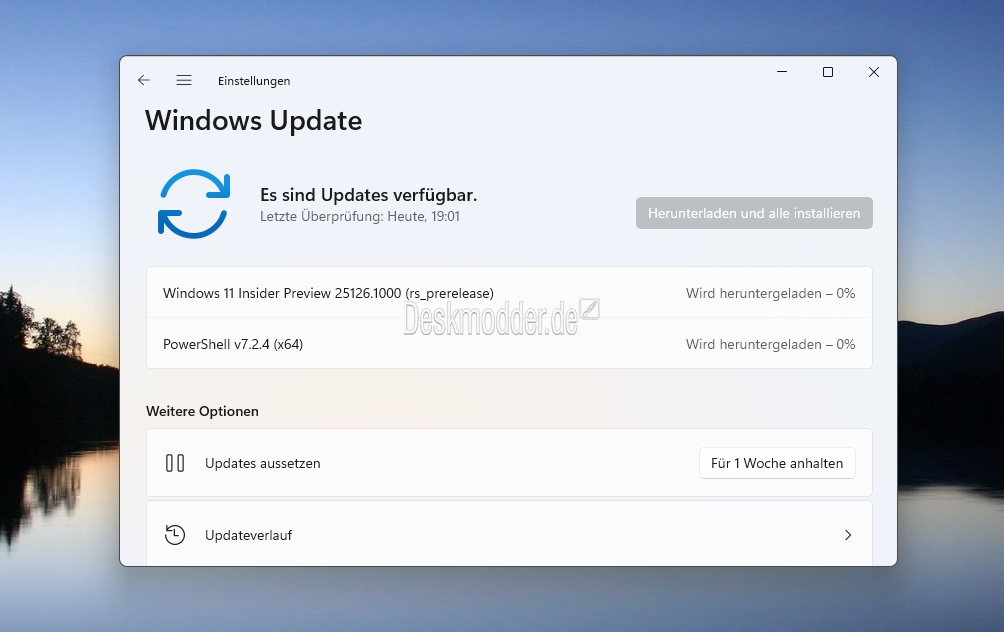Image resolution: width=1004 pixels, height=632 pixels.
Task: Open the Updateverlauf row
Action: click(509, 533)
